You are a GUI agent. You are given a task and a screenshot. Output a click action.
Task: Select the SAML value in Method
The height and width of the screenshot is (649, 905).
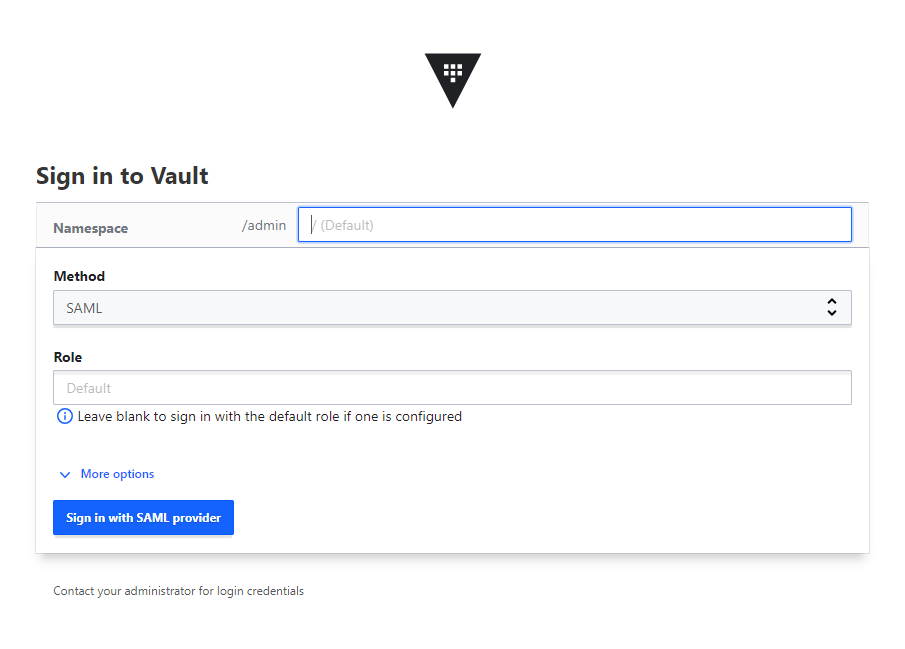(x=85, y=308)
